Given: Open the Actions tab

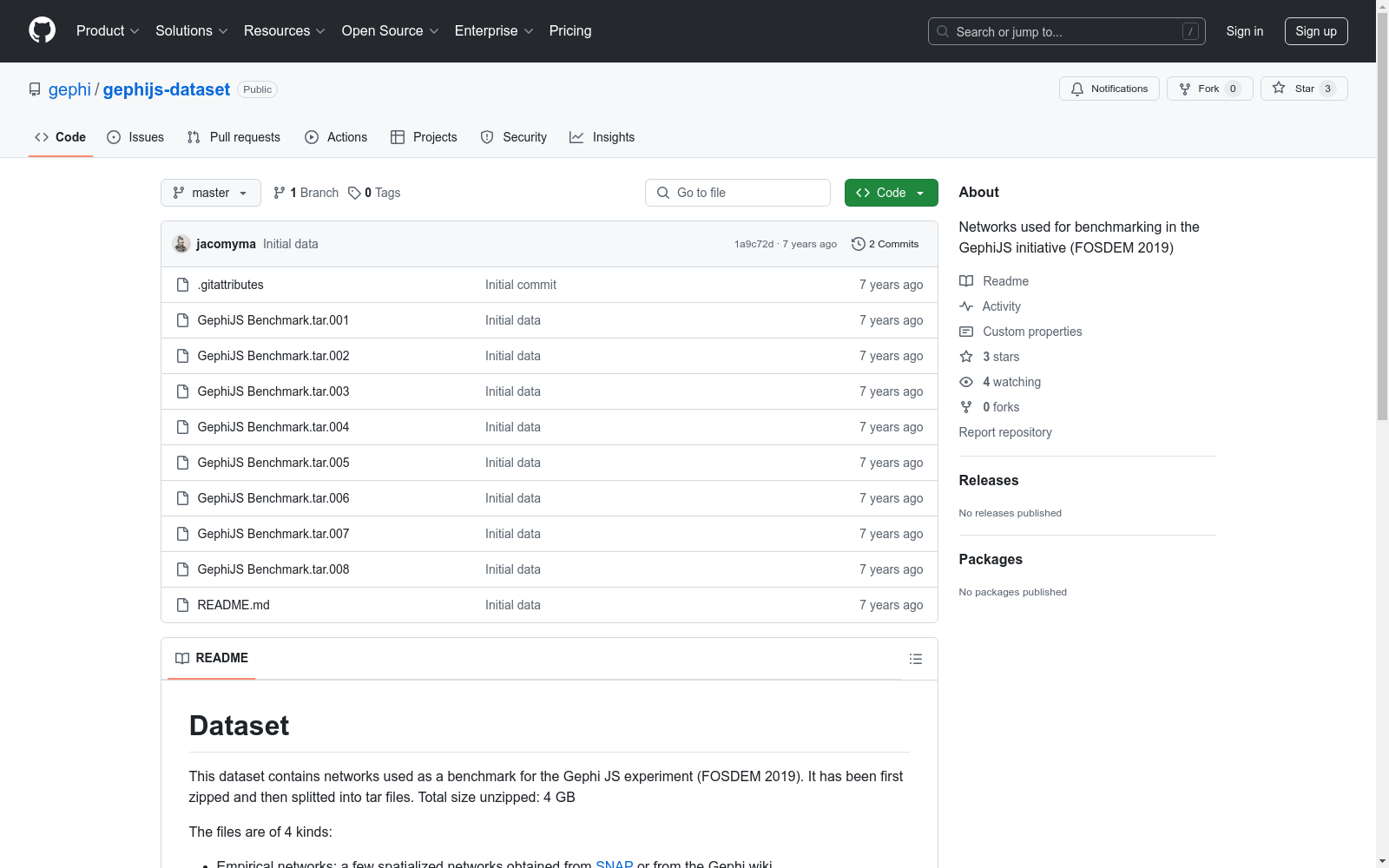Looking at the screenshot, I should (x=336, y=137).
